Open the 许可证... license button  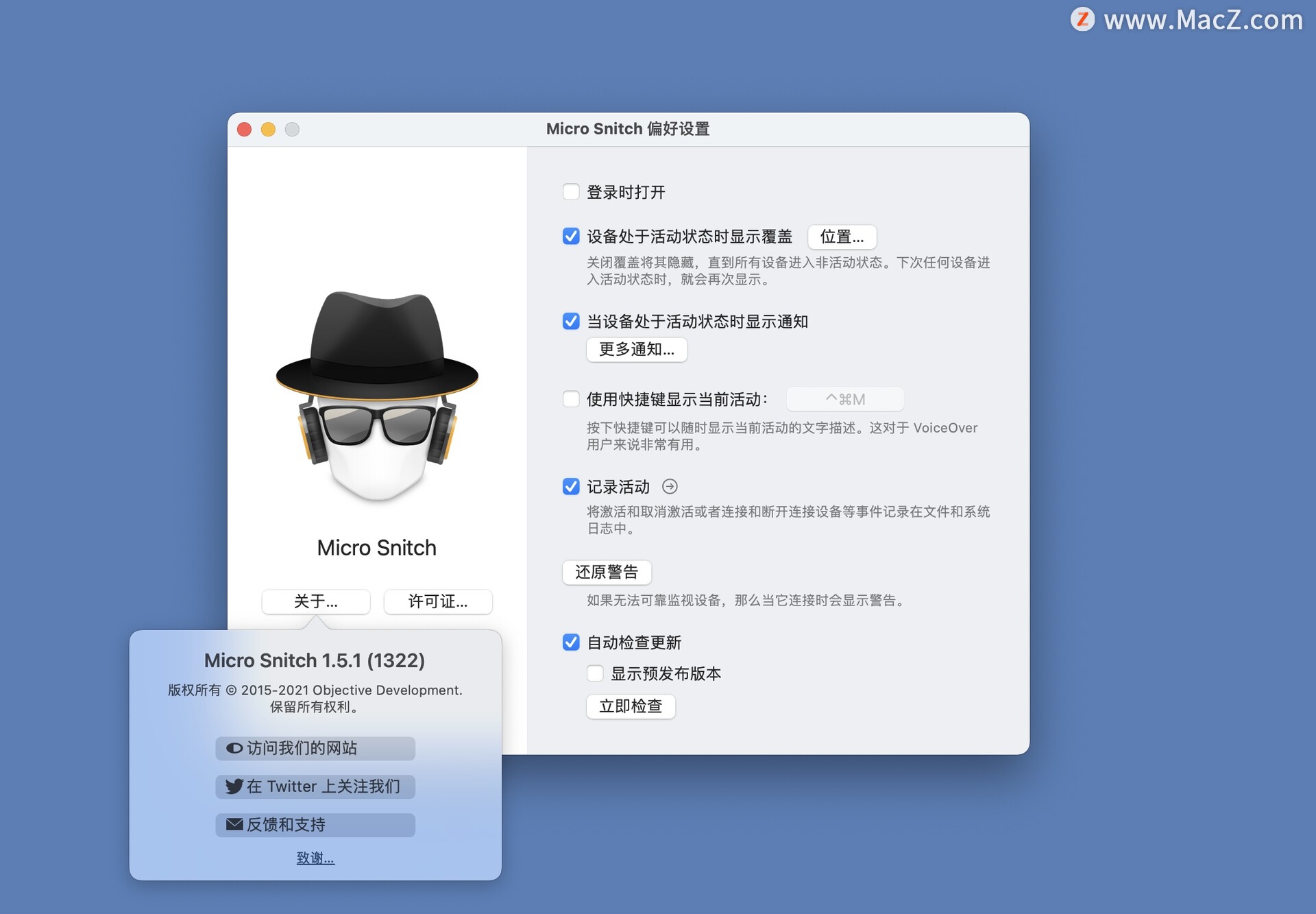(438, 601)
